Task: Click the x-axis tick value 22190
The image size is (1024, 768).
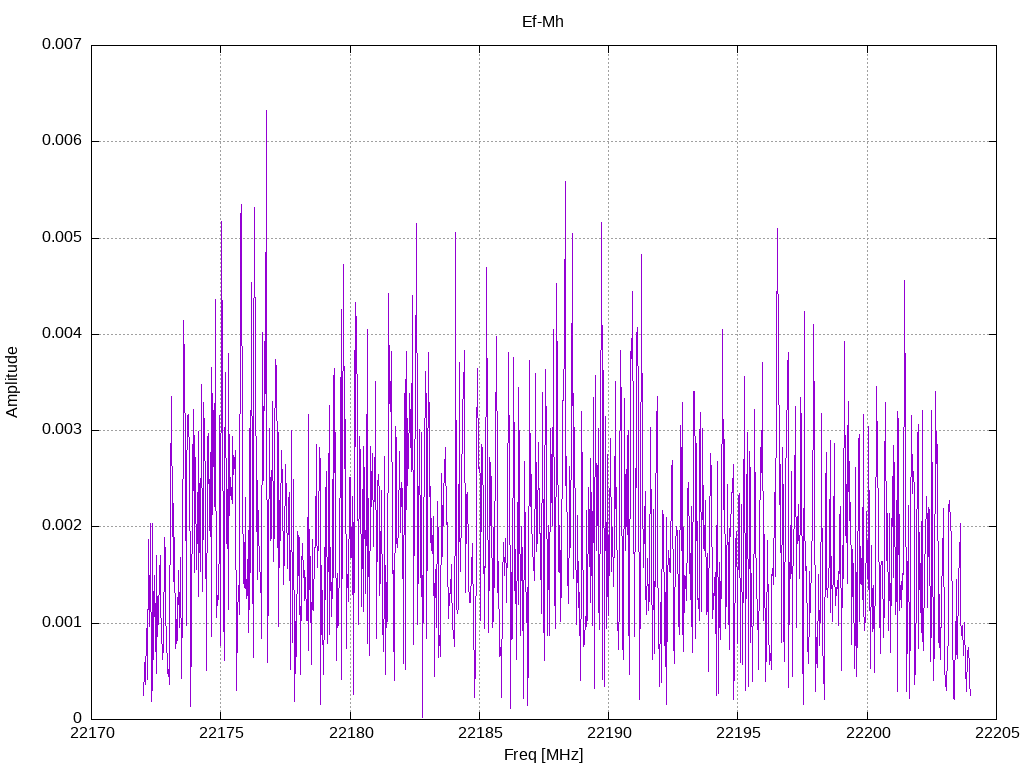Action: (609, 733)
